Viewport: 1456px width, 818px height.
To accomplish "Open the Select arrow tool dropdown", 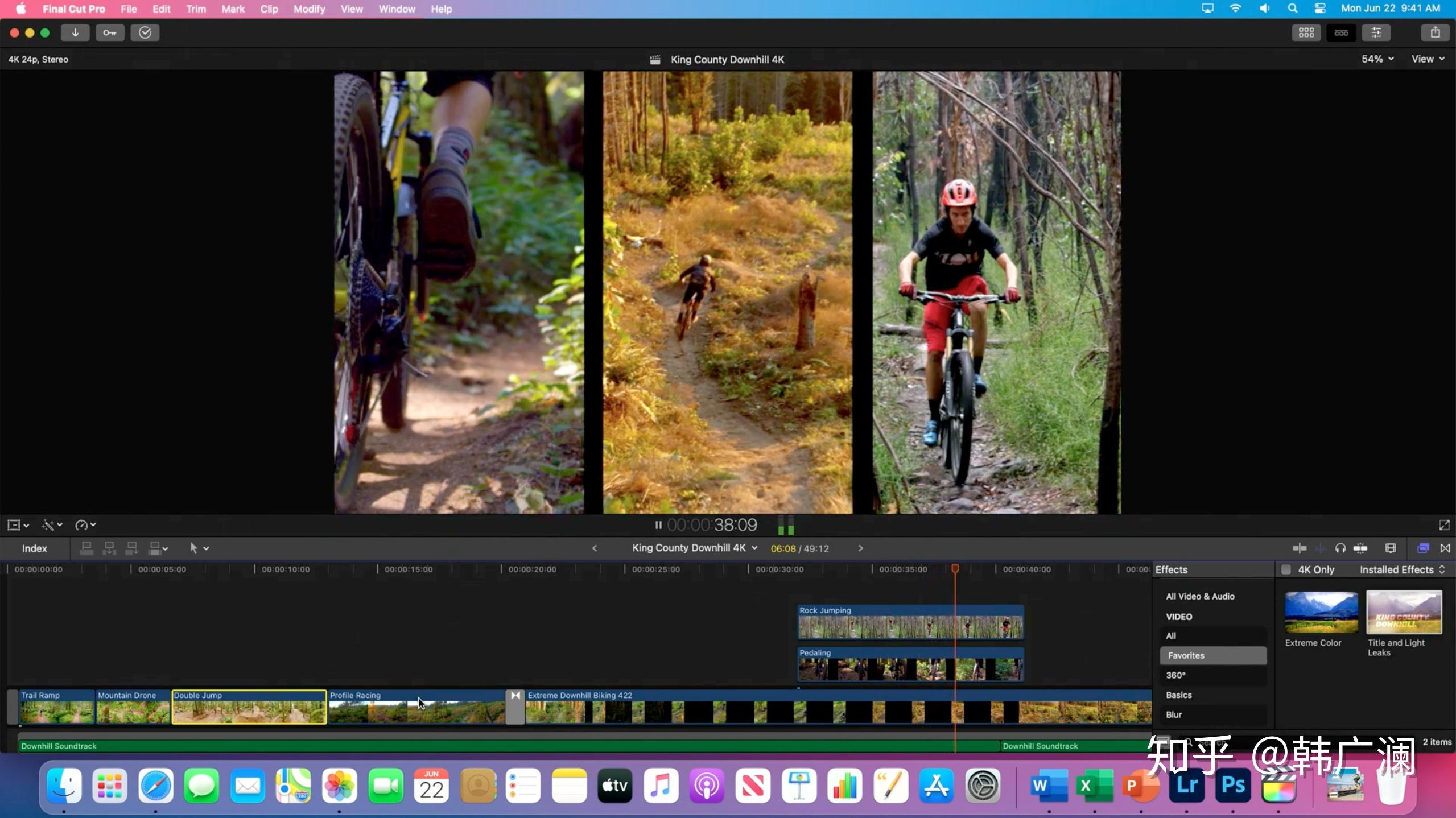I will pos(199,548).
